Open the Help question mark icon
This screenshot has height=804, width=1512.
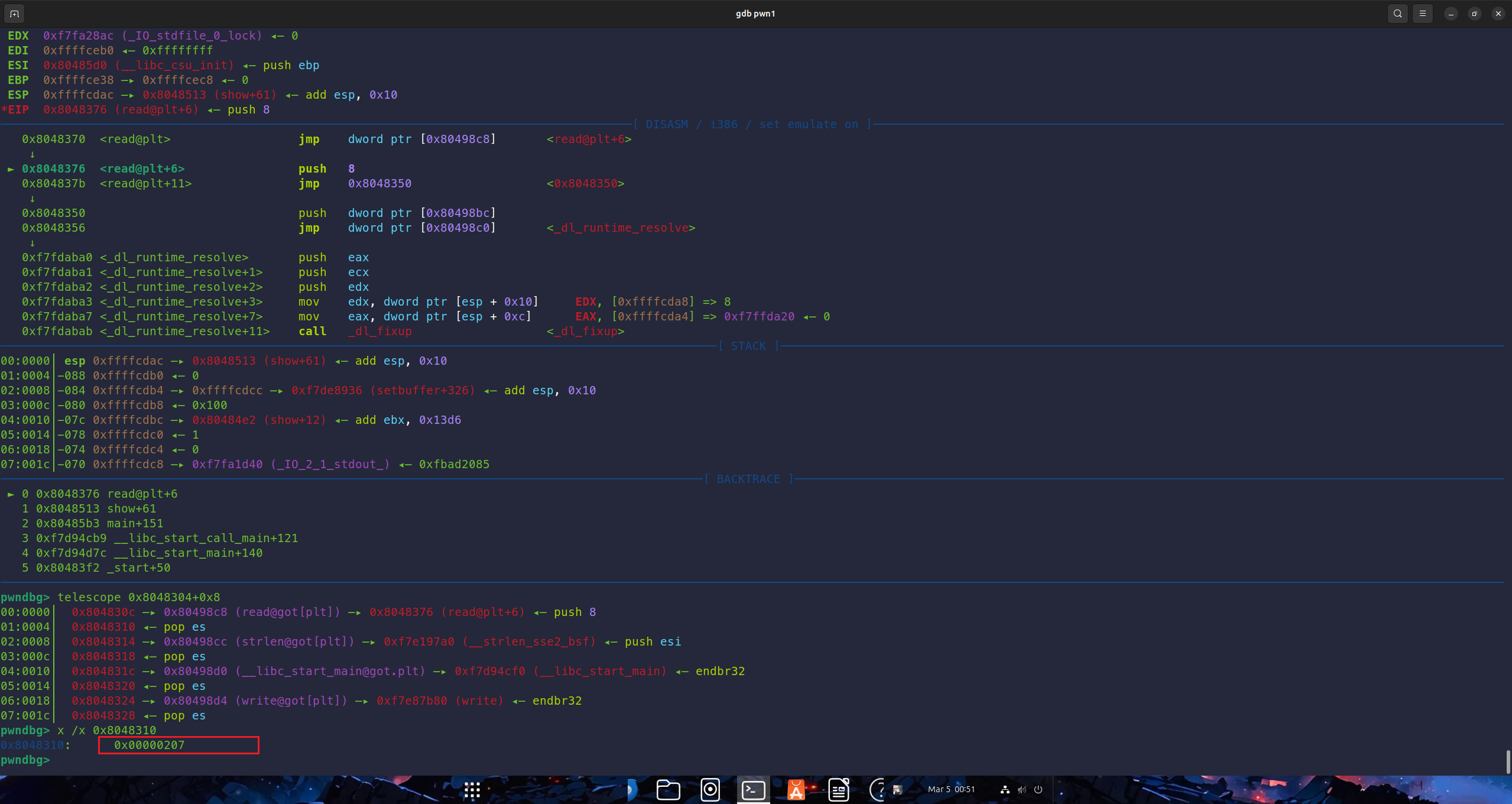tap(878, 790)
